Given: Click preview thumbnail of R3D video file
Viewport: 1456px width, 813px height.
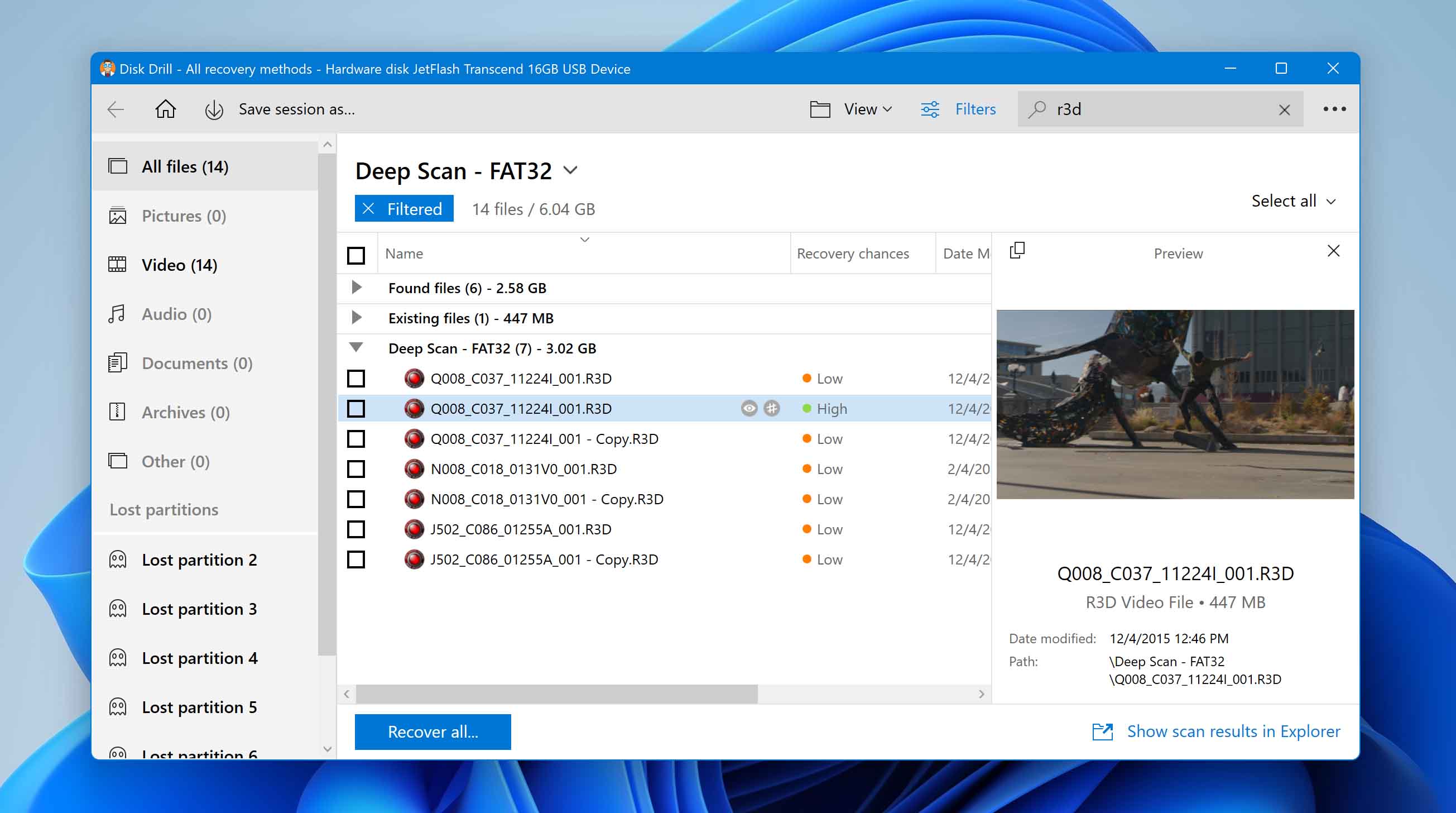Looking at the screenshot, I should 1176,404.
